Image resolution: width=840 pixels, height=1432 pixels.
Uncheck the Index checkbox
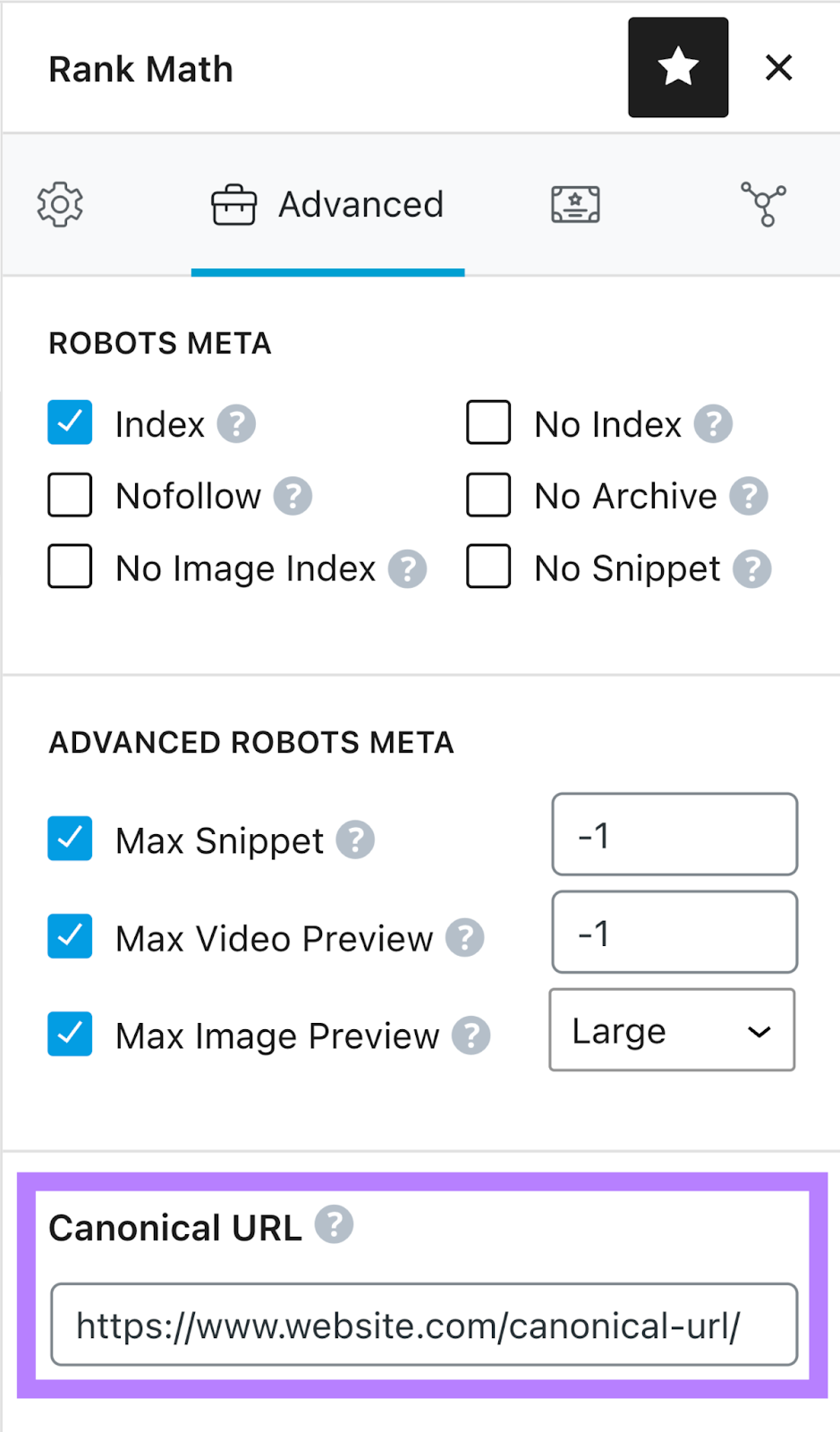pos(70,422)
